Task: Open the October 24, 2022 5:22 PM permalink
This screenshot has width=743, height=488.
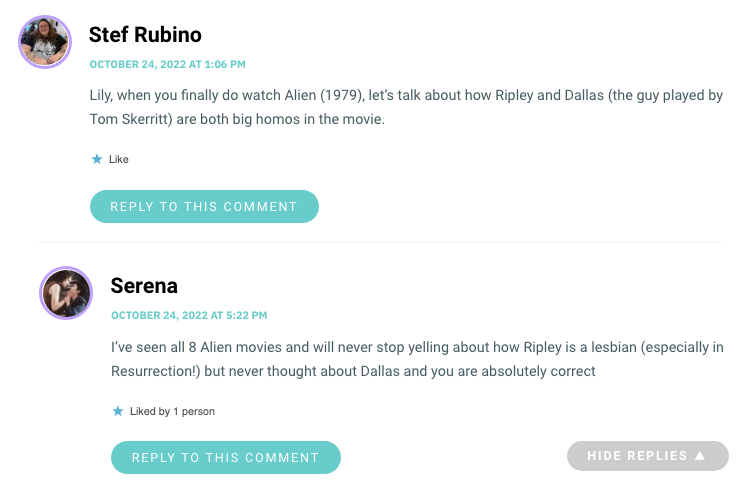Action: point(189,316)
